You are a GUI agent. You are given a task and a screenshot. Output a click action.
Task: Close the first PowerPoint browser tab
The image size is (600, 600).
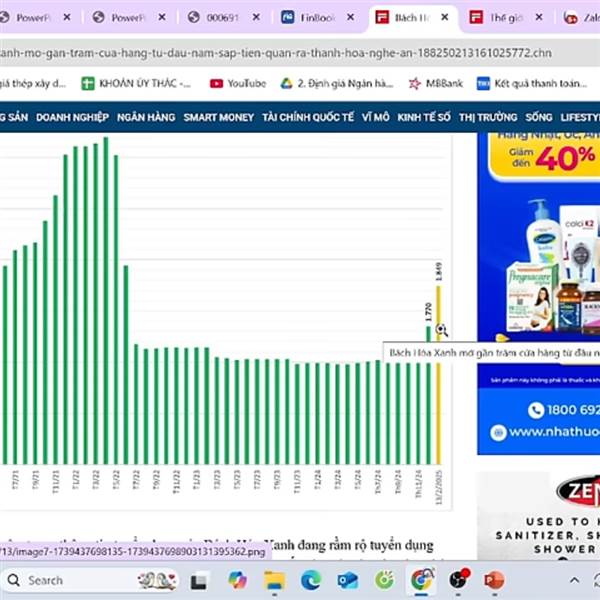tap(67, 17)
